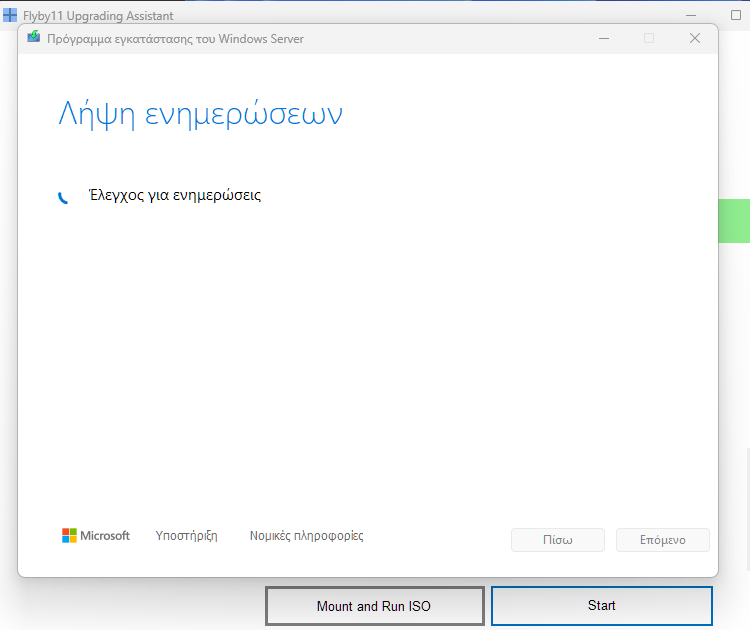Image resolution: width=750 pixels, height=630 pixels.
Task: Open the Υποστήριξη support link
Action: (187, 536)
